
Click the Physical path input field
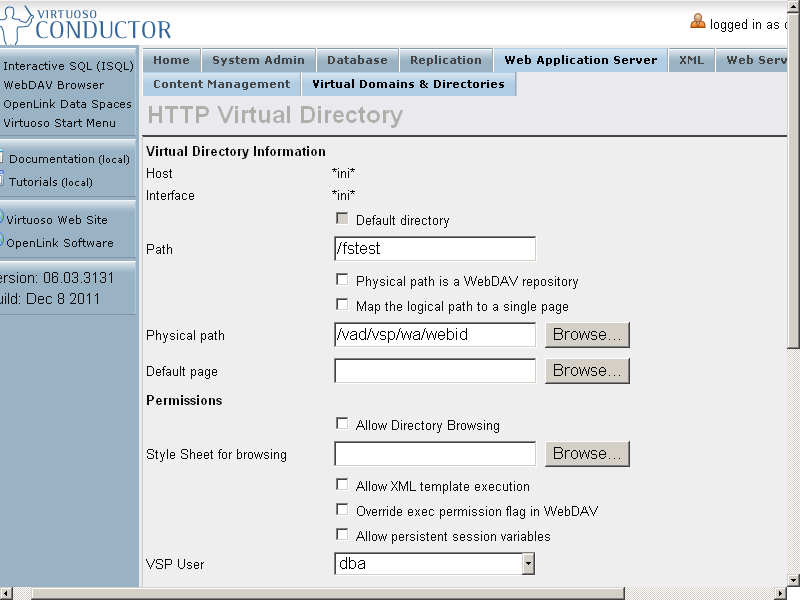[435, 335]
